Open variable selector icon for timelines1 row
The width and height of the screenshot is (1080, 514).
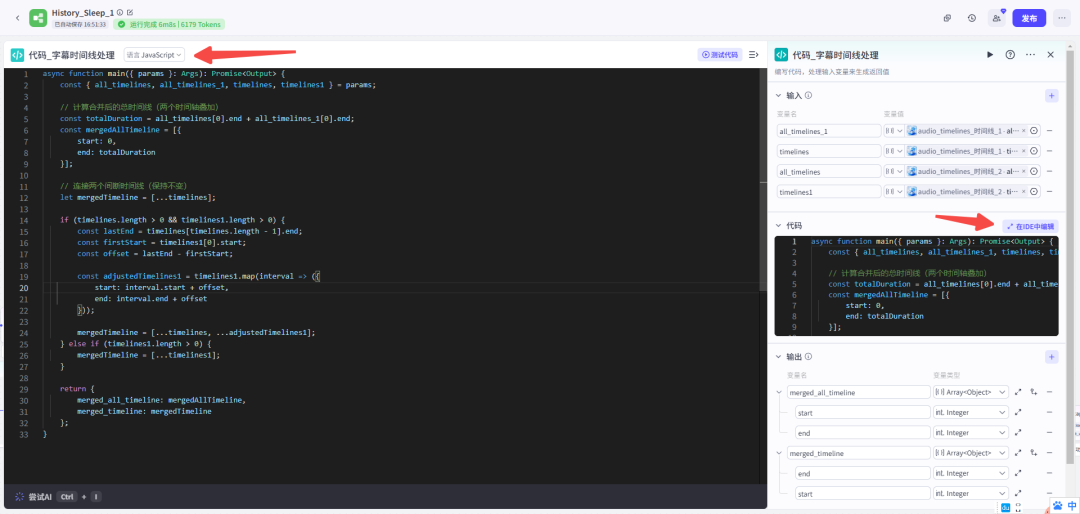pos(1034,192)
